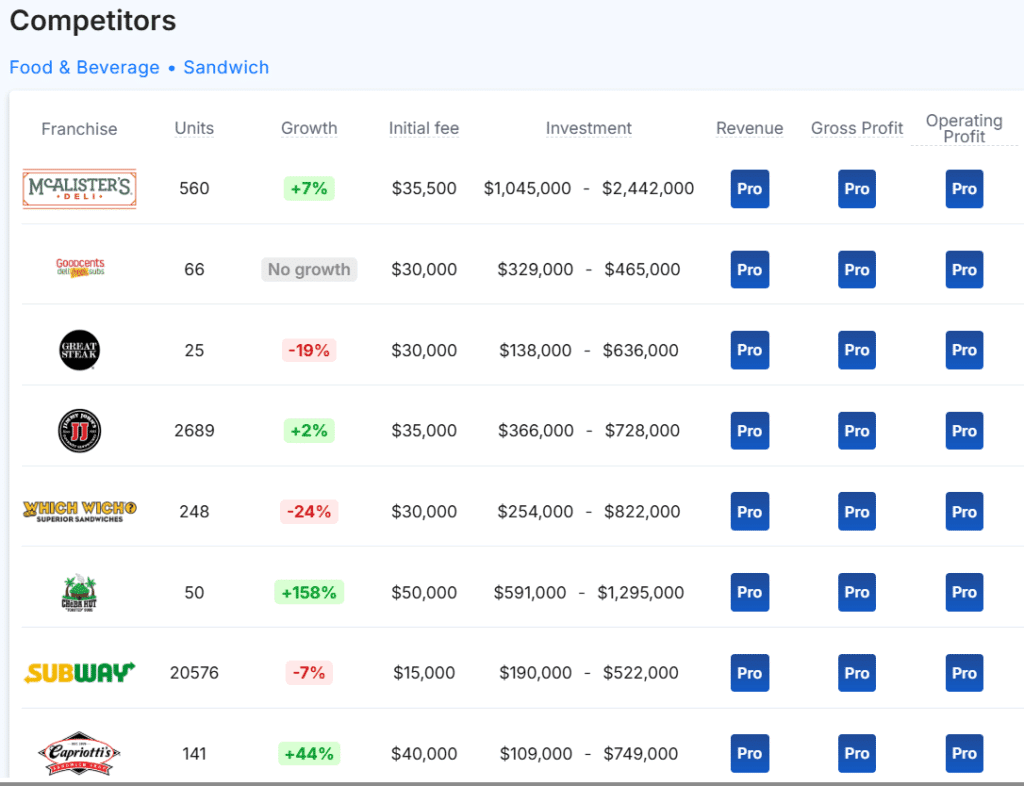Image resolution: width=1024 pixels, height=786 pixels.
Task: Click the Which Wich Superior Sandwiches logo
Action: [x=80, y=511]
